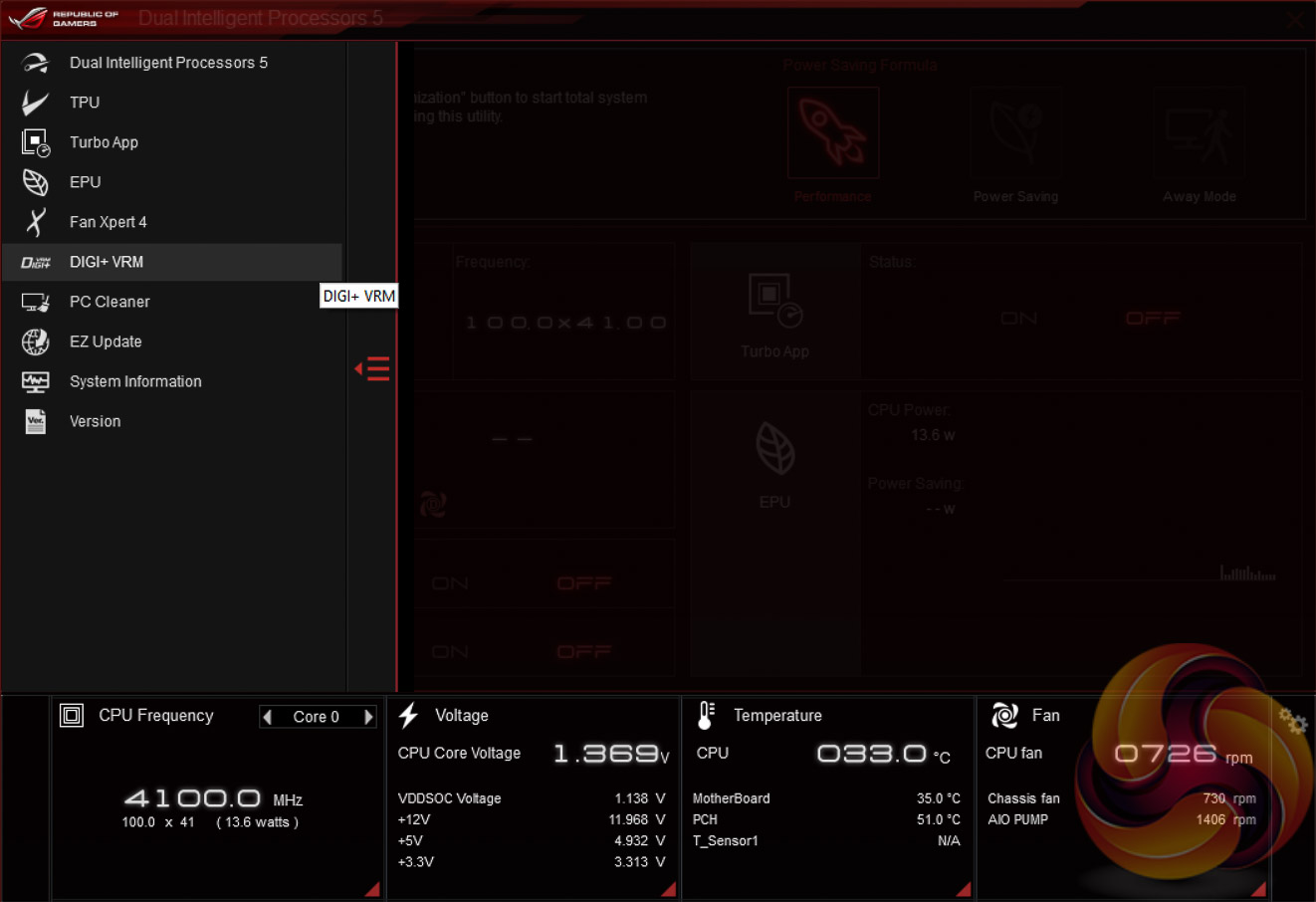Click the Fan panel icon
Image resolution: width=1316 pixels, height=902 pixels.
pos(1004,715)
